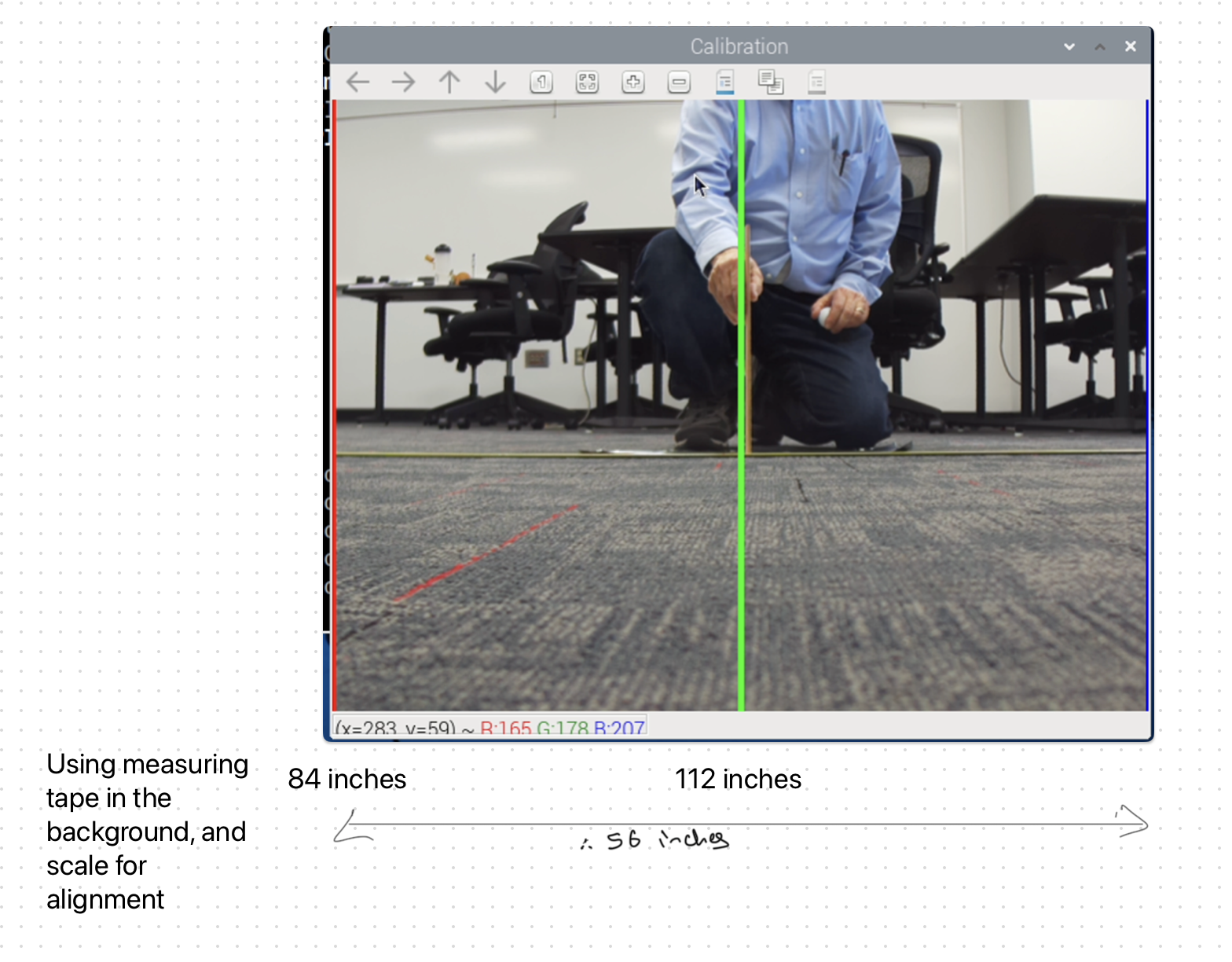Pan the image down with the down arrow
1232x962 pixels.
(495, 82)
